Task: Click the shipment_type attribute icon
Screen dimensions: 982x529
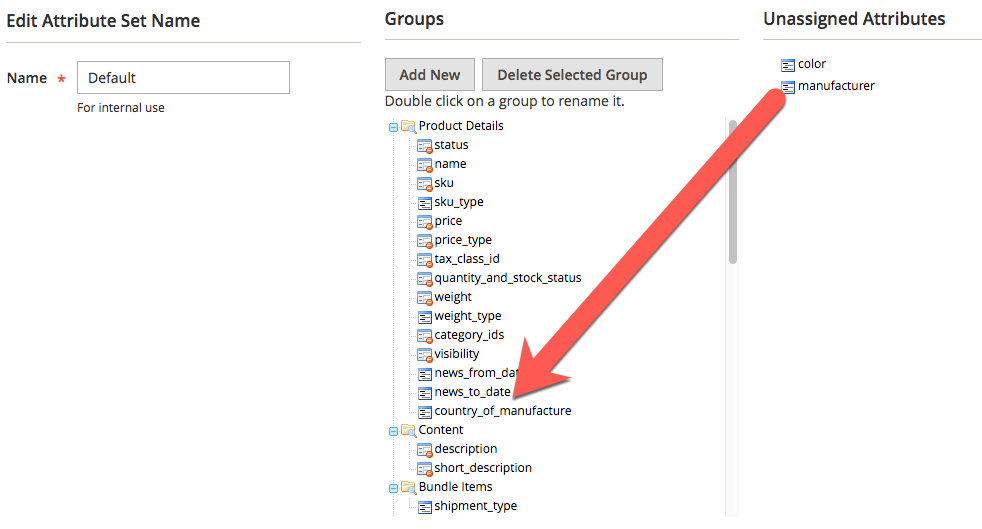Action: pyautogui.click(x=425, y=507)
